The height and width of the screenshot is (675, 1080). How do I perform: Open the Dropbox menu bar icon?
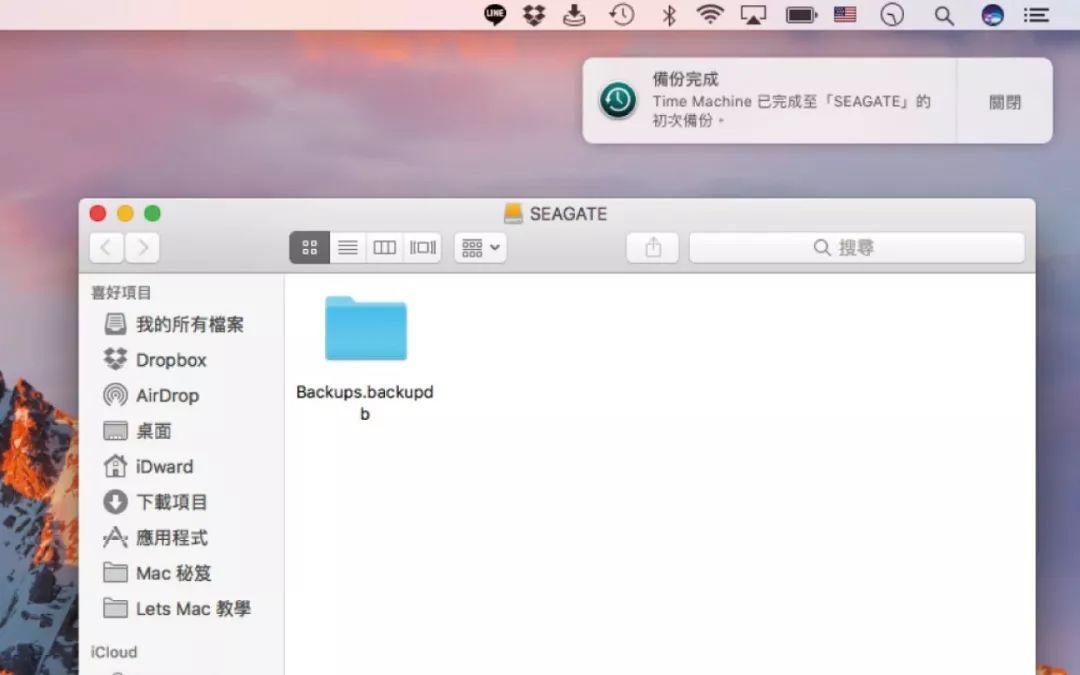[x=534, y=14]
